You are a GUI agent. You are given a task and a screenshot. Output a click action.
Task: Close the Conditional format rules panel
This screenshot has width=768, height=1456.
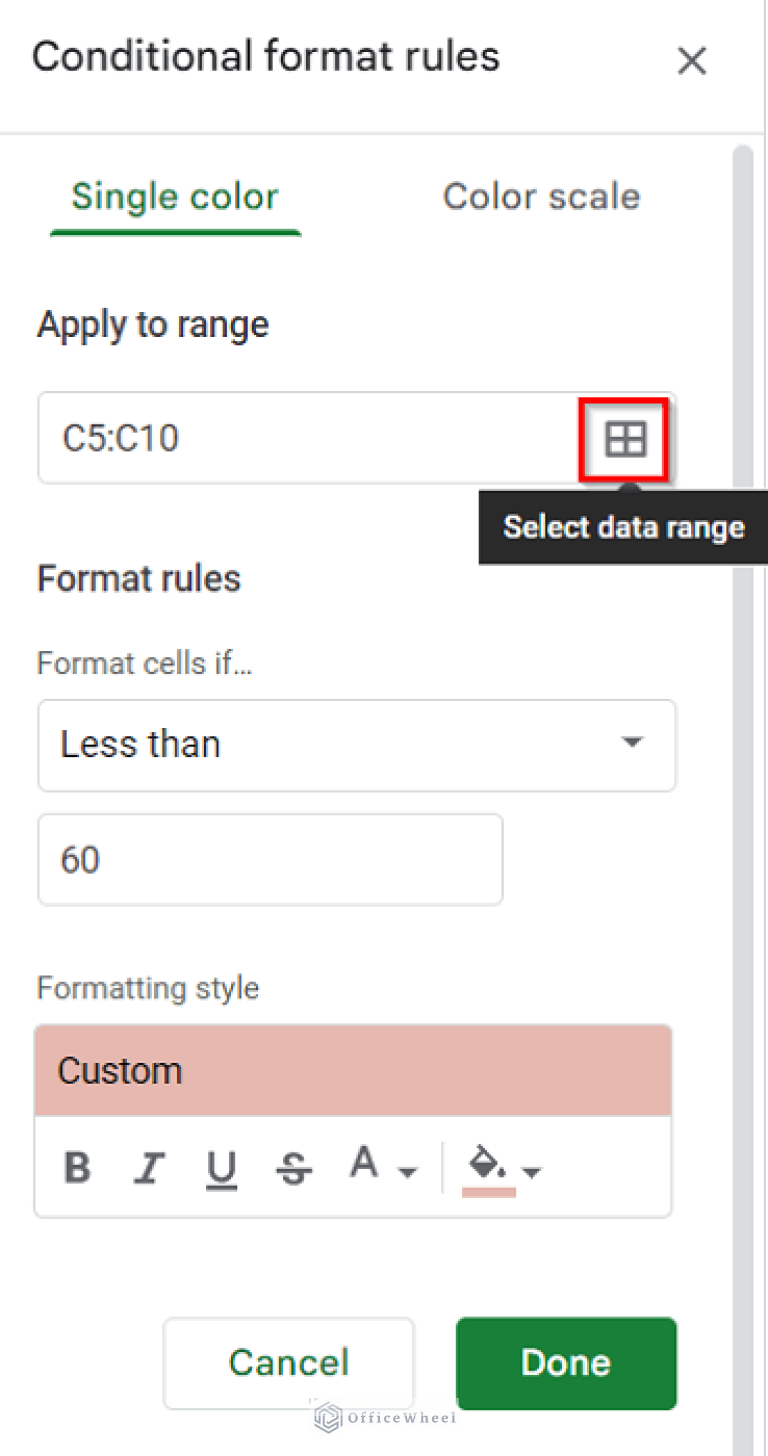click(692, 61)
